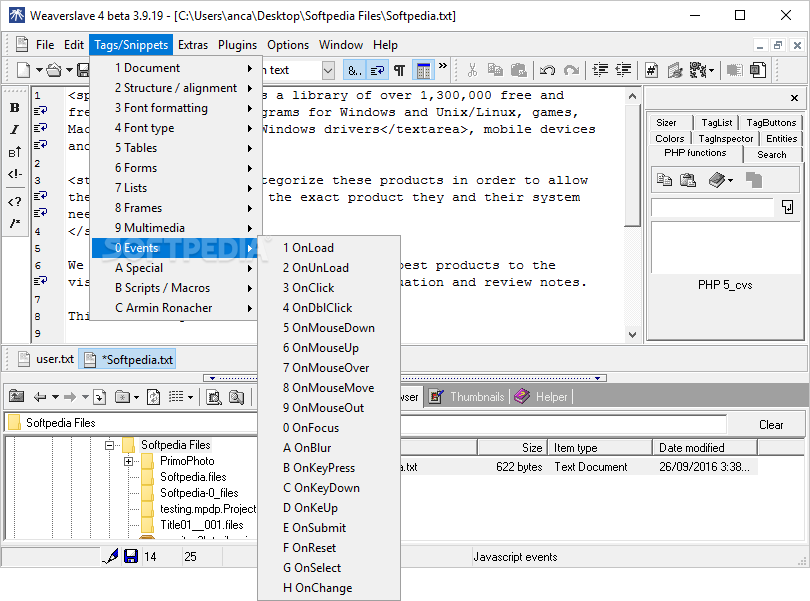Click the hash-mark document icon

tap(652, 70)
